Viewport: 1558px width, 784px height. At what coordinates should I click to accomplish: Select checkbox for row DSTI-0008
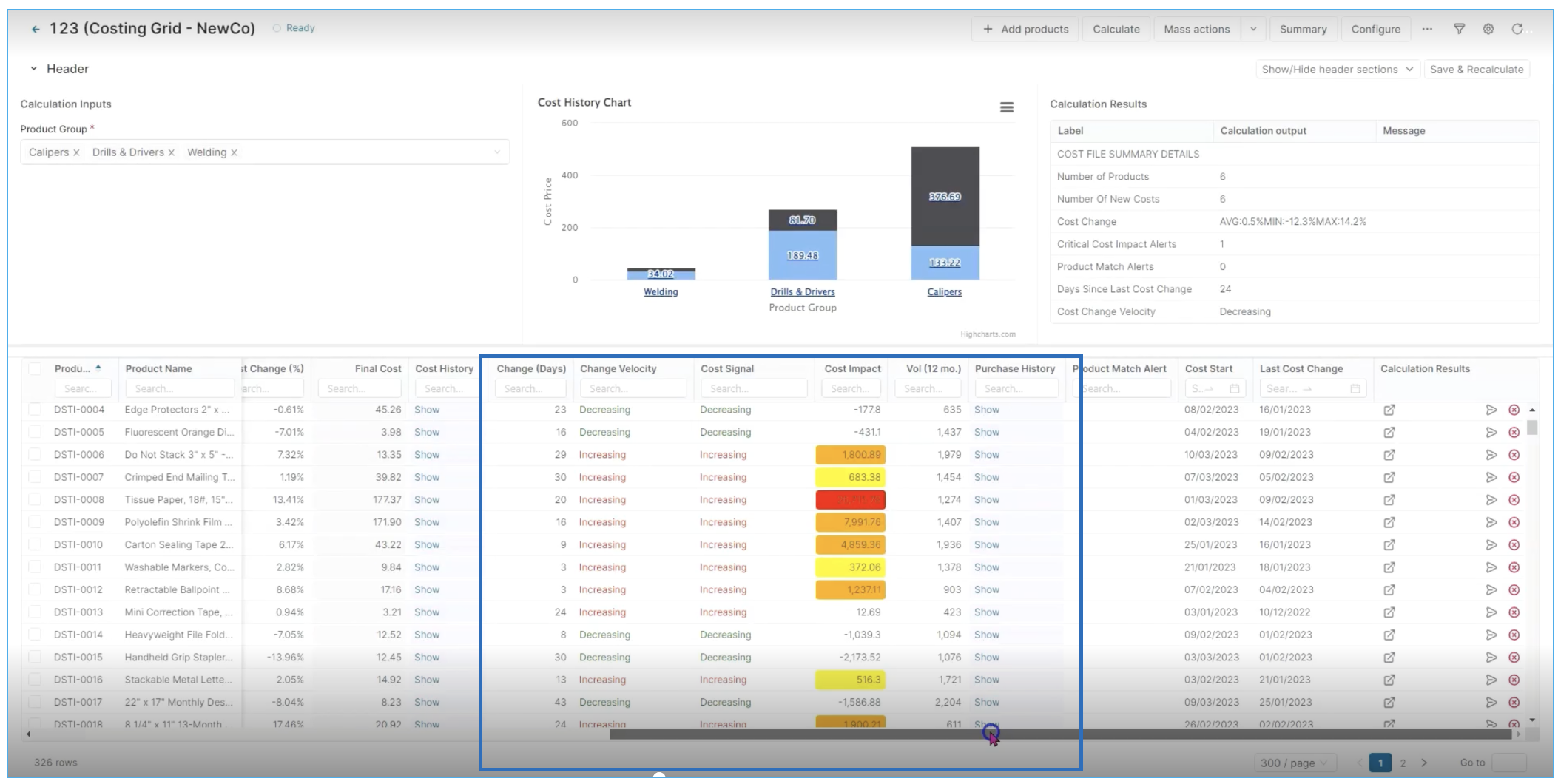click(35, 500)
